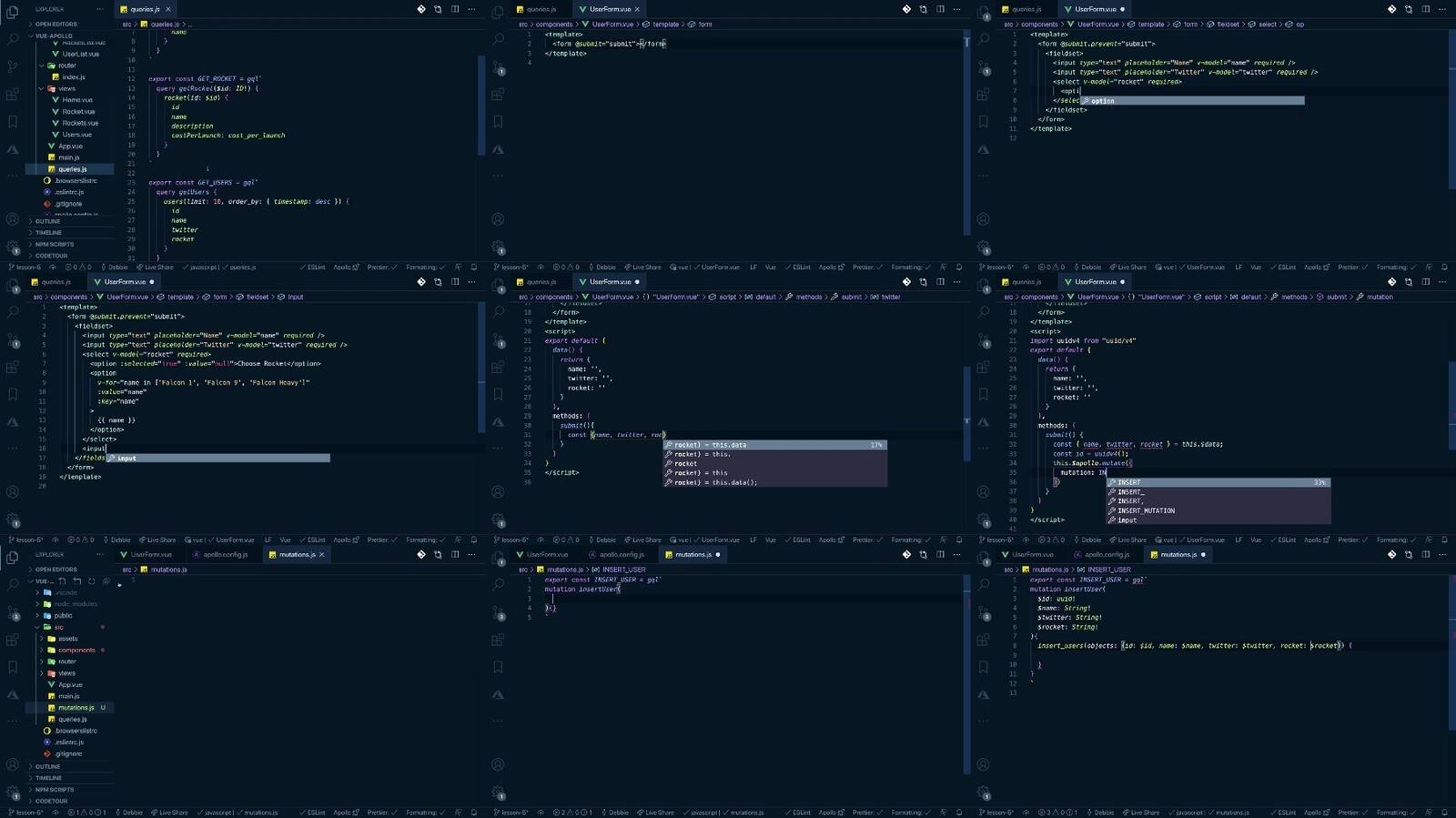Click Open Changes icon in top-right window
Image resolution: width=1456 pixels, height=818 pixels.
1409,9
